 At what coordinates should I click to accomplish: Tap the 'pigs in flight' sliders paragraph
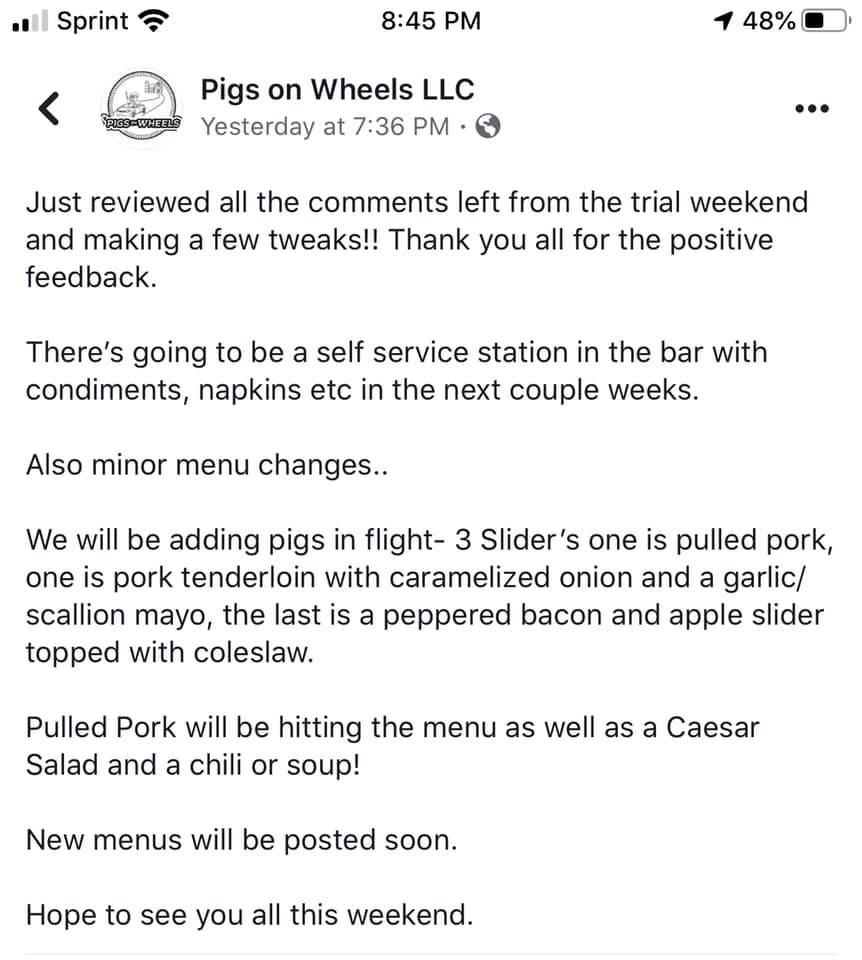point(425,596)
